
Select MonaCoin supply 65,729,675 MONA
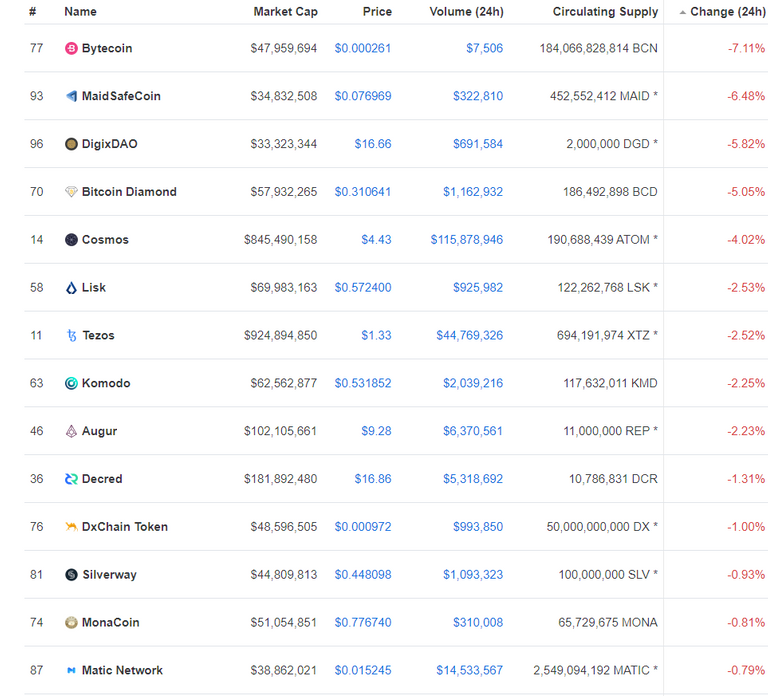pyautogui.click(x=608, y=623)
